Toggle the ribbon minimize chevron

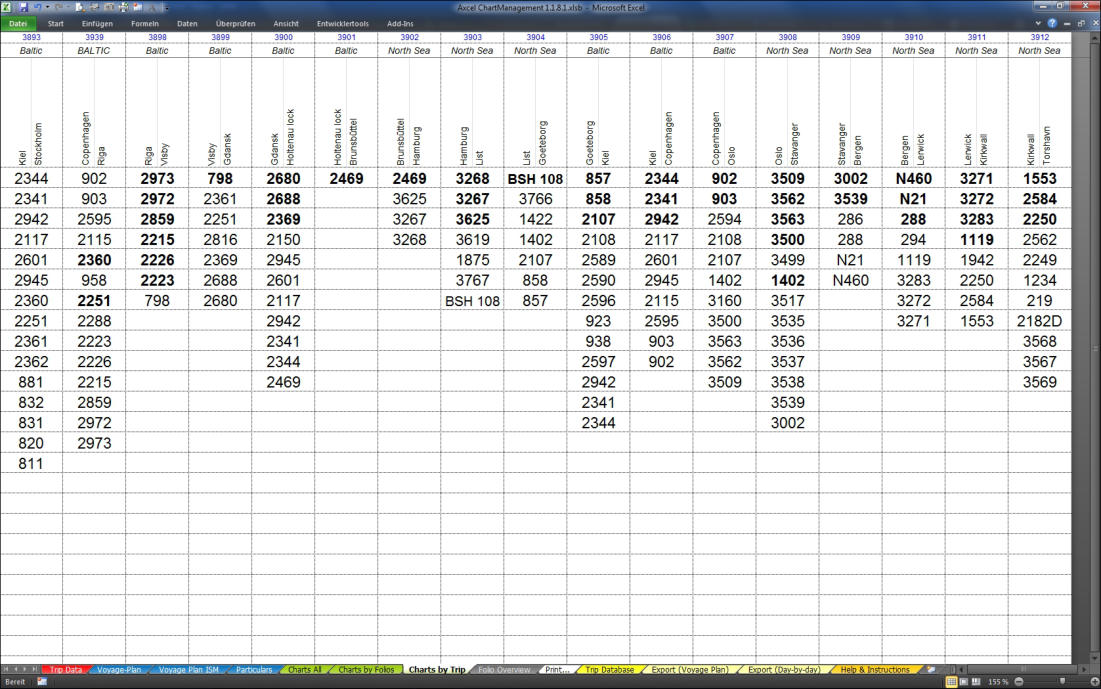click(x=1039, y=23)
